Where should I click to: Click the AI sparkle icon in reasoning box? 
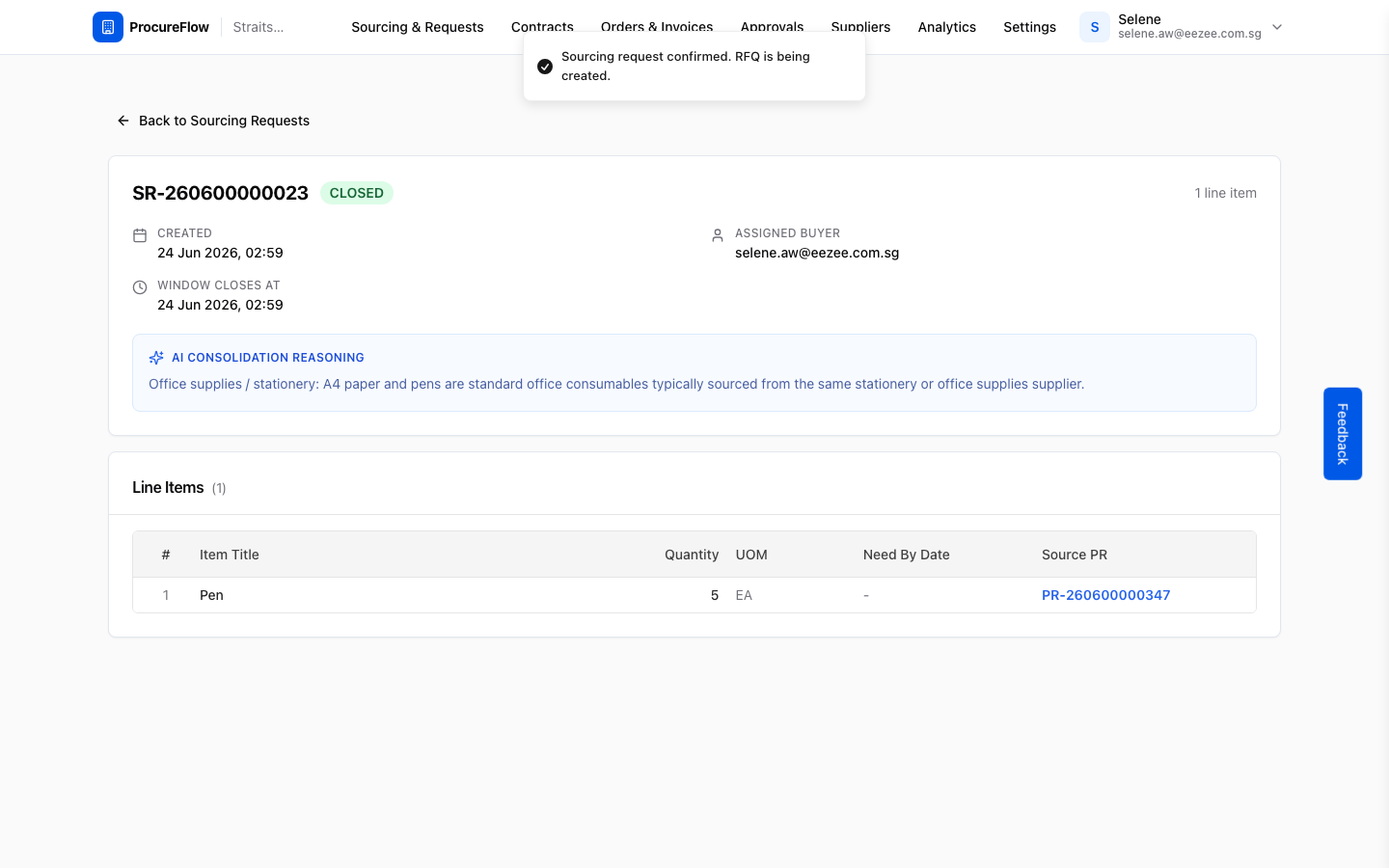click(x=156, y=358)
